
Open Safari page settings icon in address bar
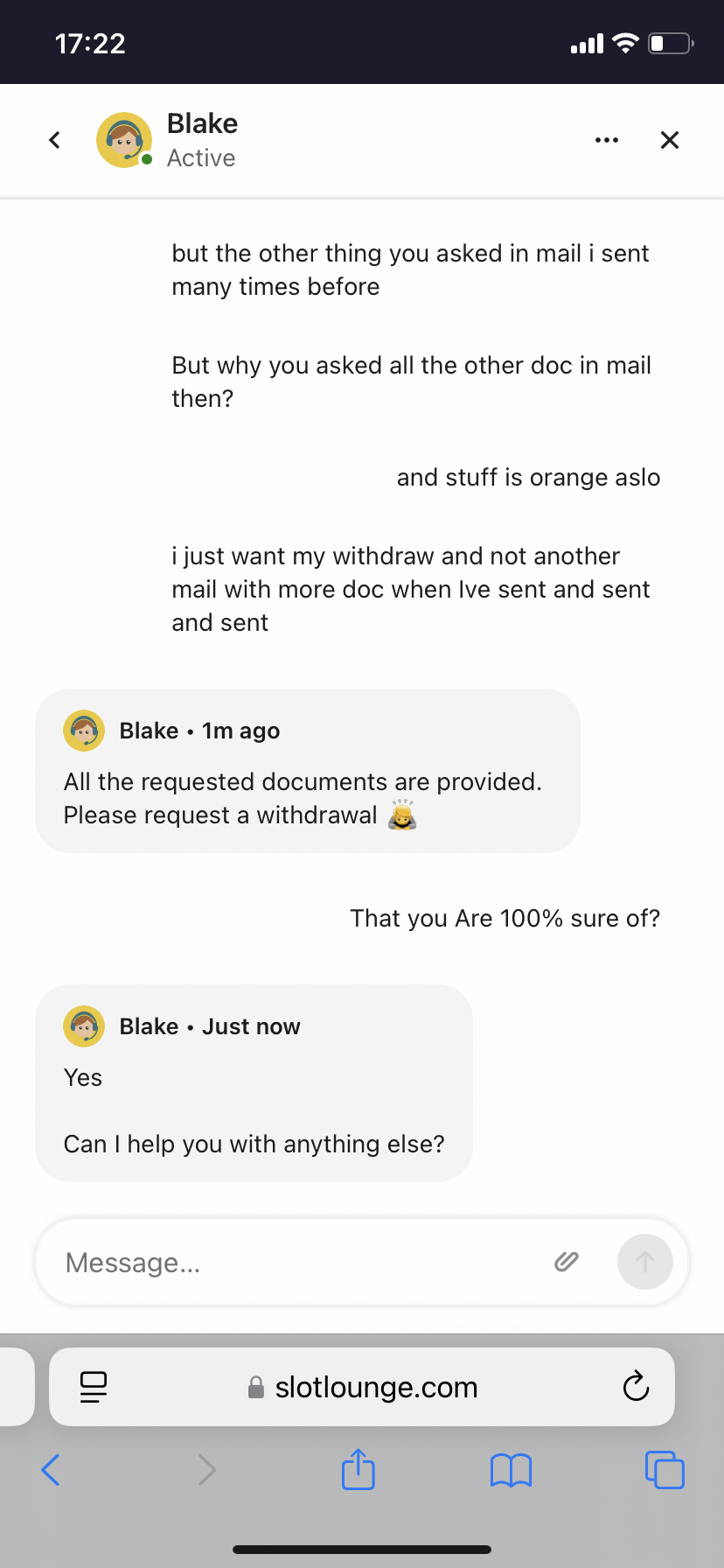(x=94, y=1387)
